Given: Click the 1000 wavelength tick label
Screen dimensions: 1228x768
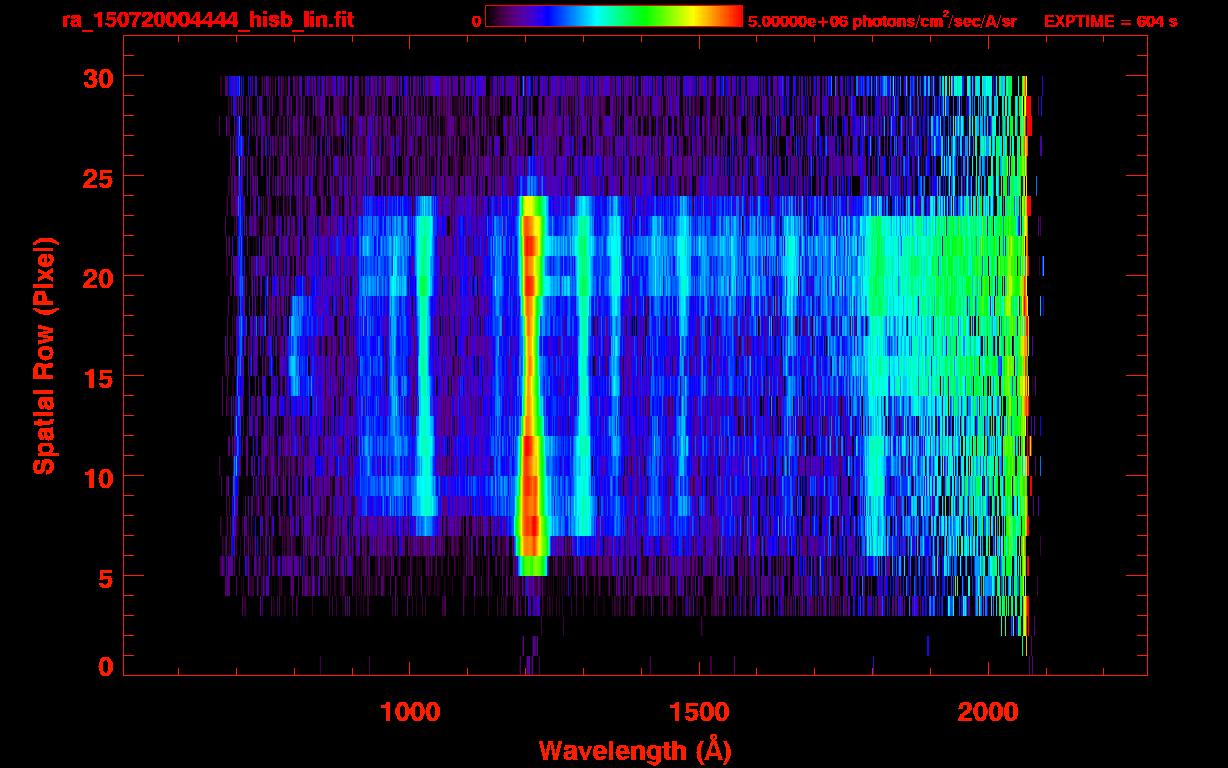Looking at the screenshot, I should pyautogui.click(x=410, y=712).
